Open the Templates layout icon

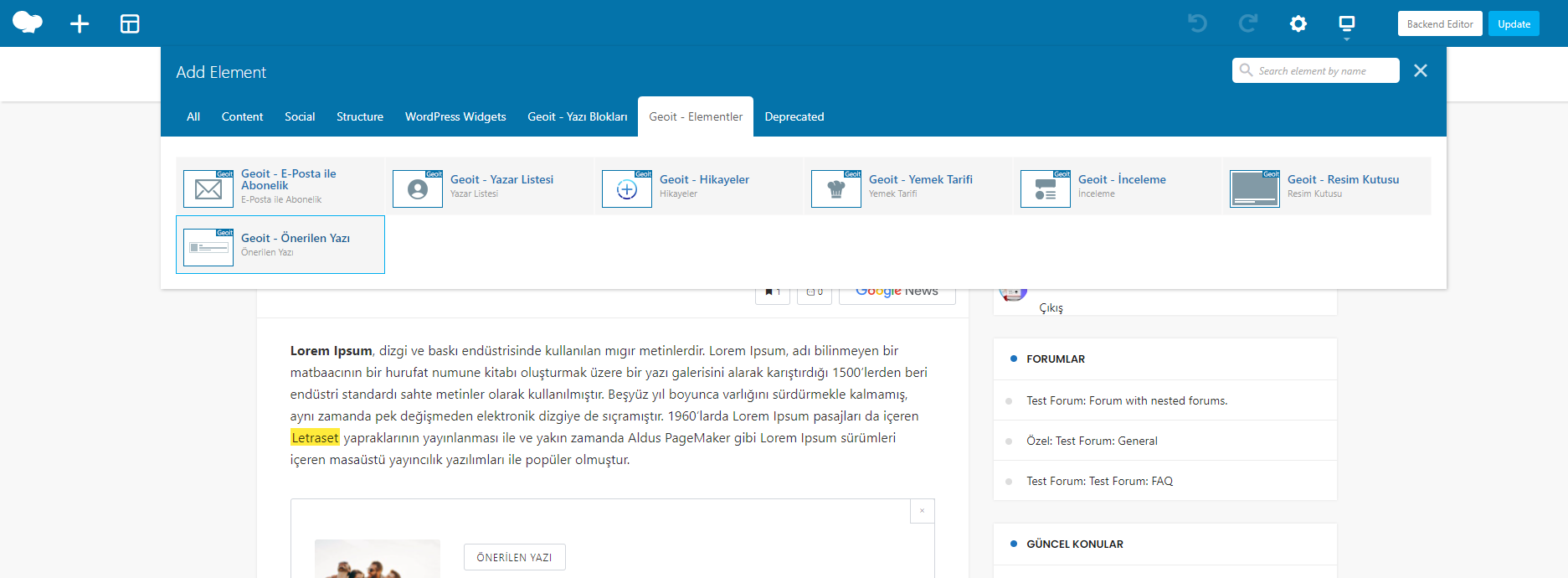(130, 23)
